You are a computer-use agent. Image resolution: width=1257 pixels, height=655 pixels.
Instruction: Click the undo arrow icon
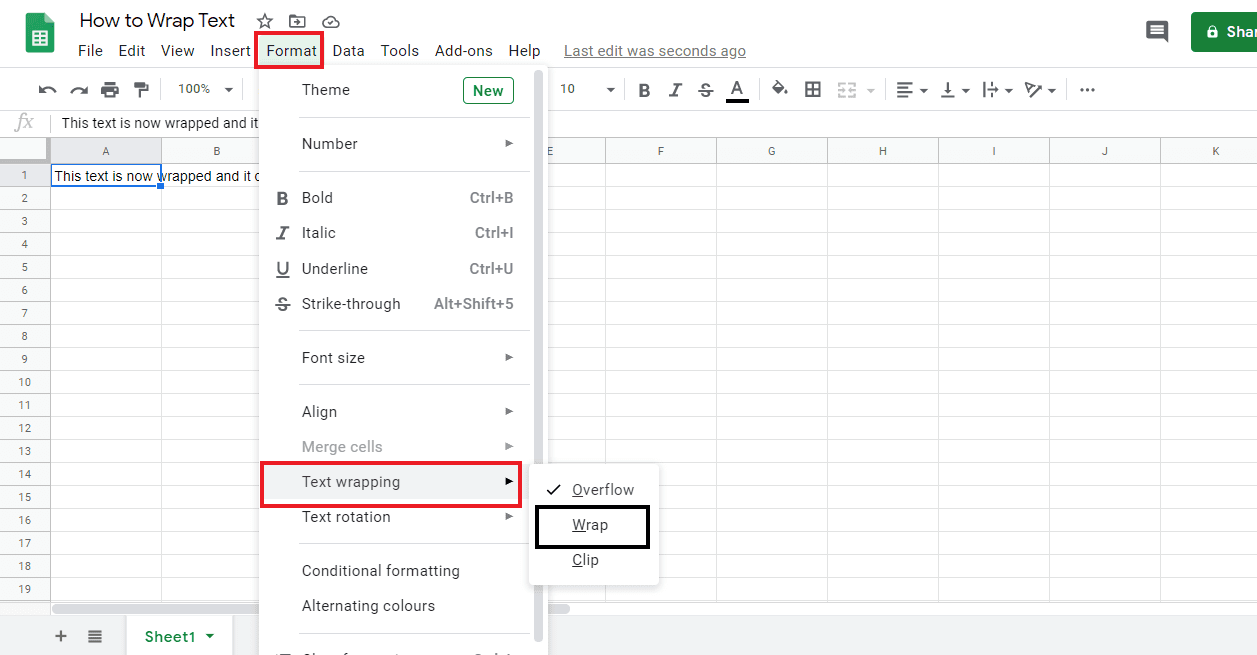click(47, 90)
